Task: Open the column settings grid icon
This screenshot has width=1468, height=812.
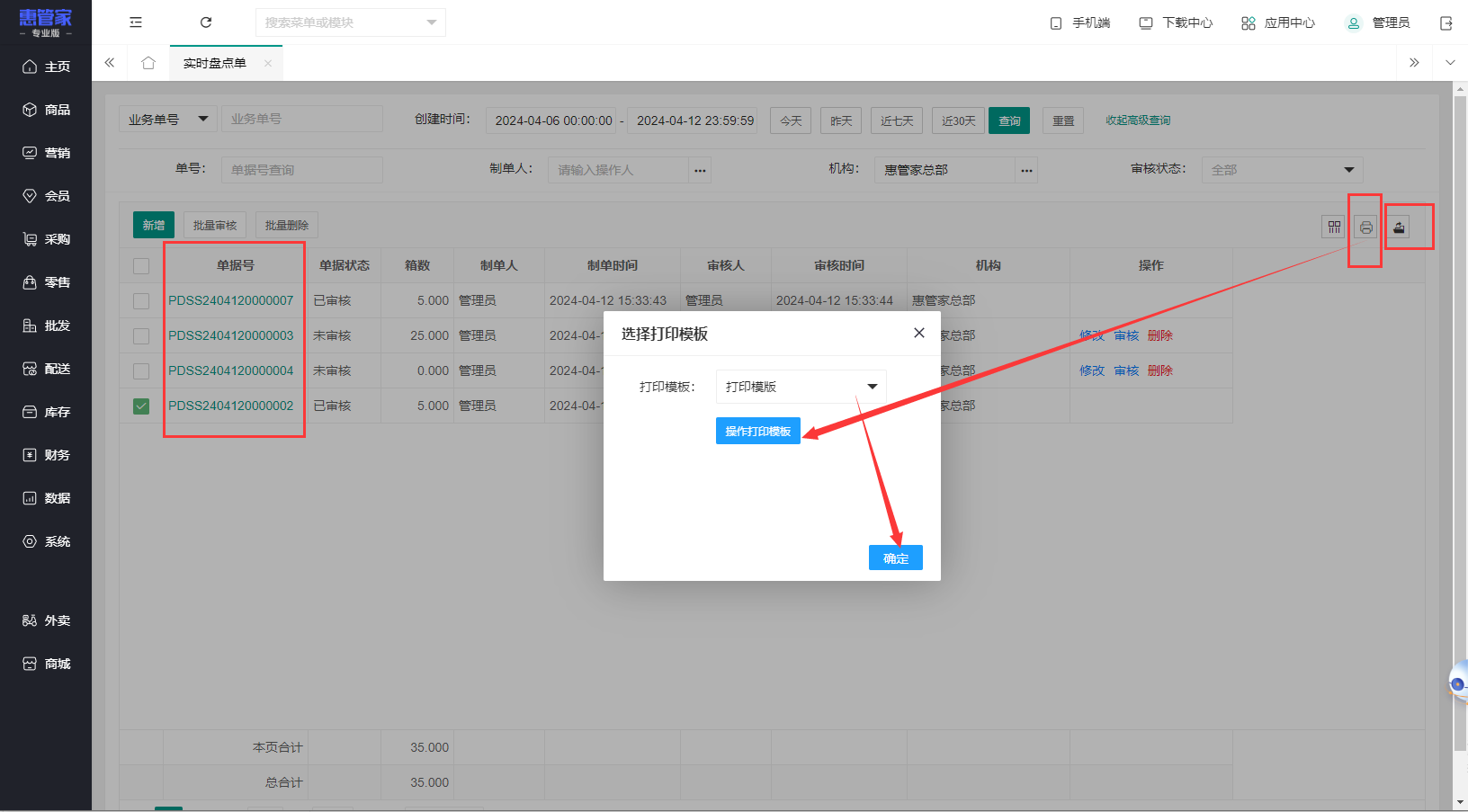Action: pyautogui.click(x=1334, y=228)
